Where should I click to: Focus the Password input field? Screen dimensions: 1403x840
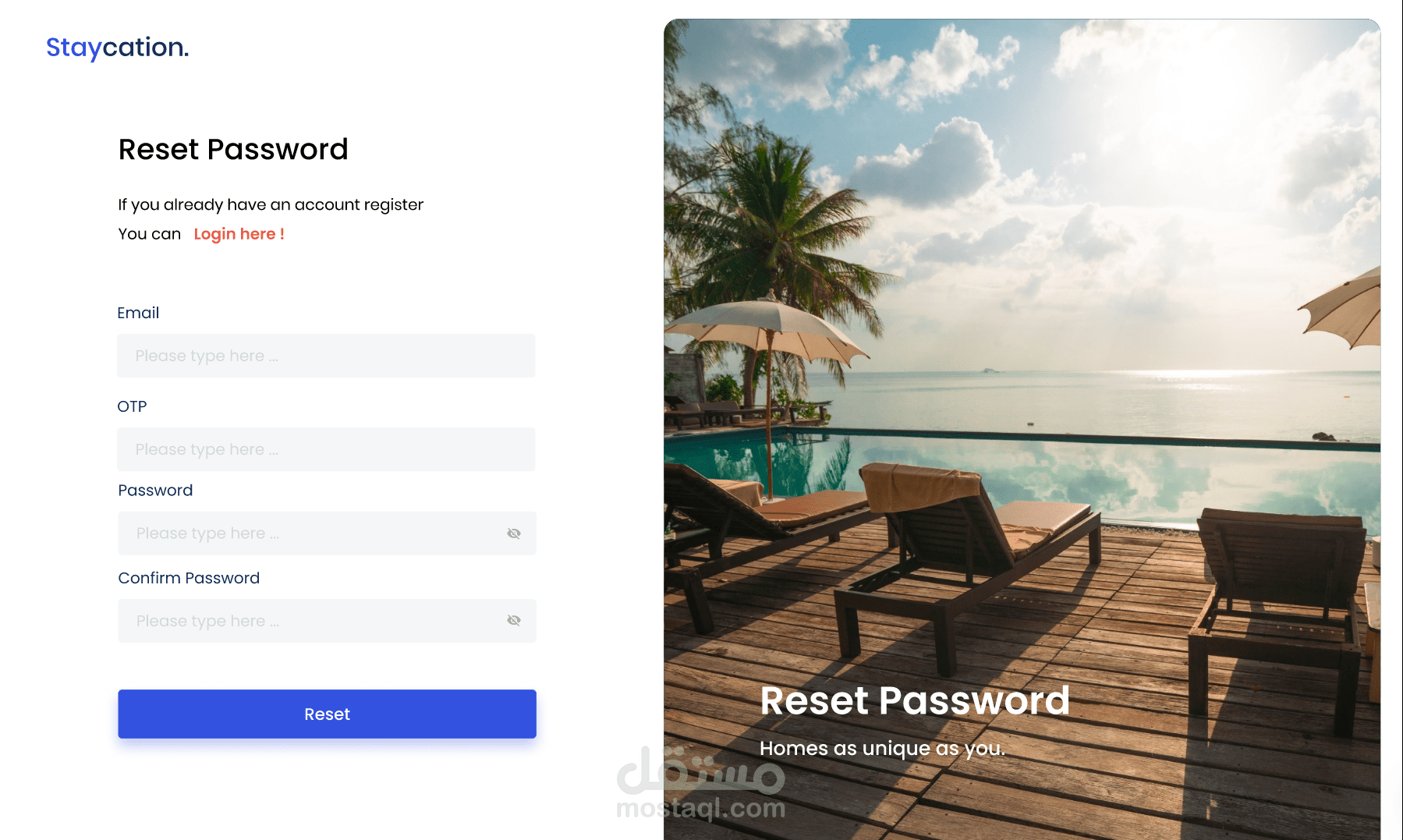click(327, 533)
